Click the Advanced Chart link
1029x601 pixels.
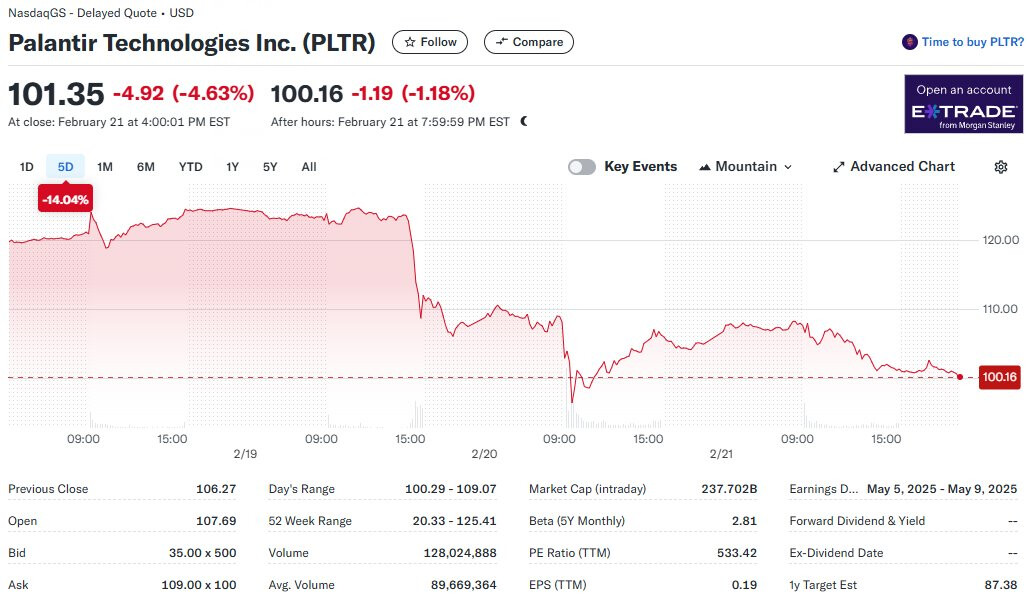[902, 167]
